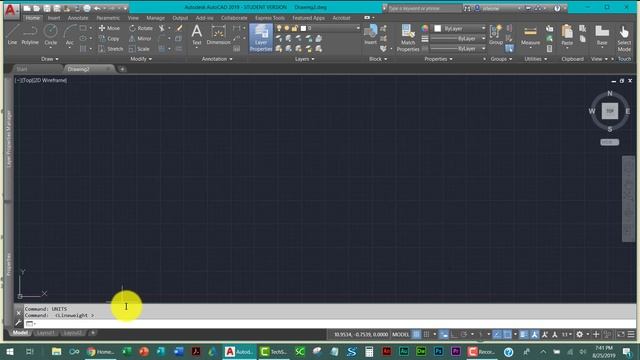Open the Insert ribbon tab
The width and height of the screenshot is (640, 360).
(x=53, y=18)
